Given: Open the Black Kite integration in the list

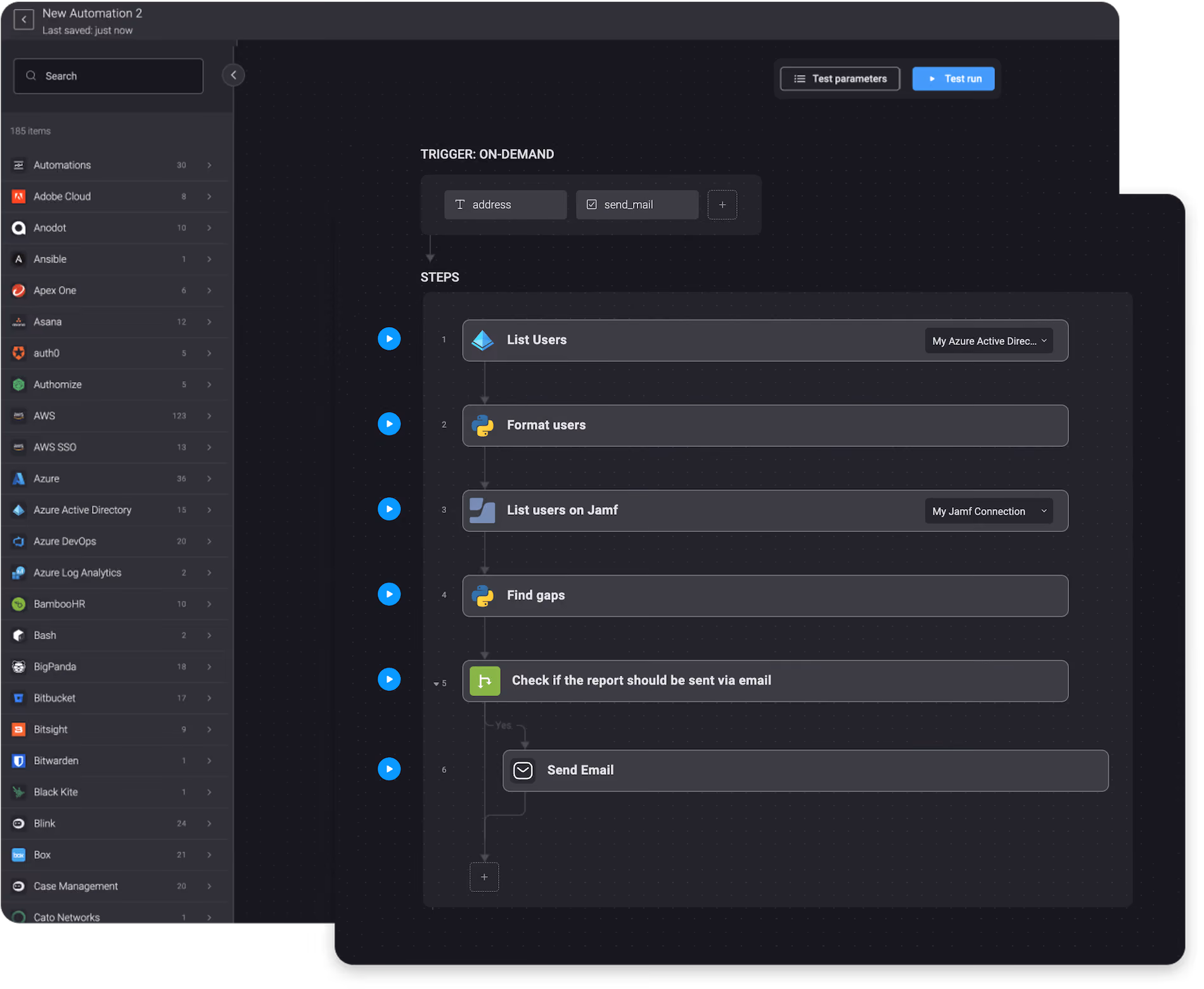Looking at the screenshot, I should click(115, 792).
